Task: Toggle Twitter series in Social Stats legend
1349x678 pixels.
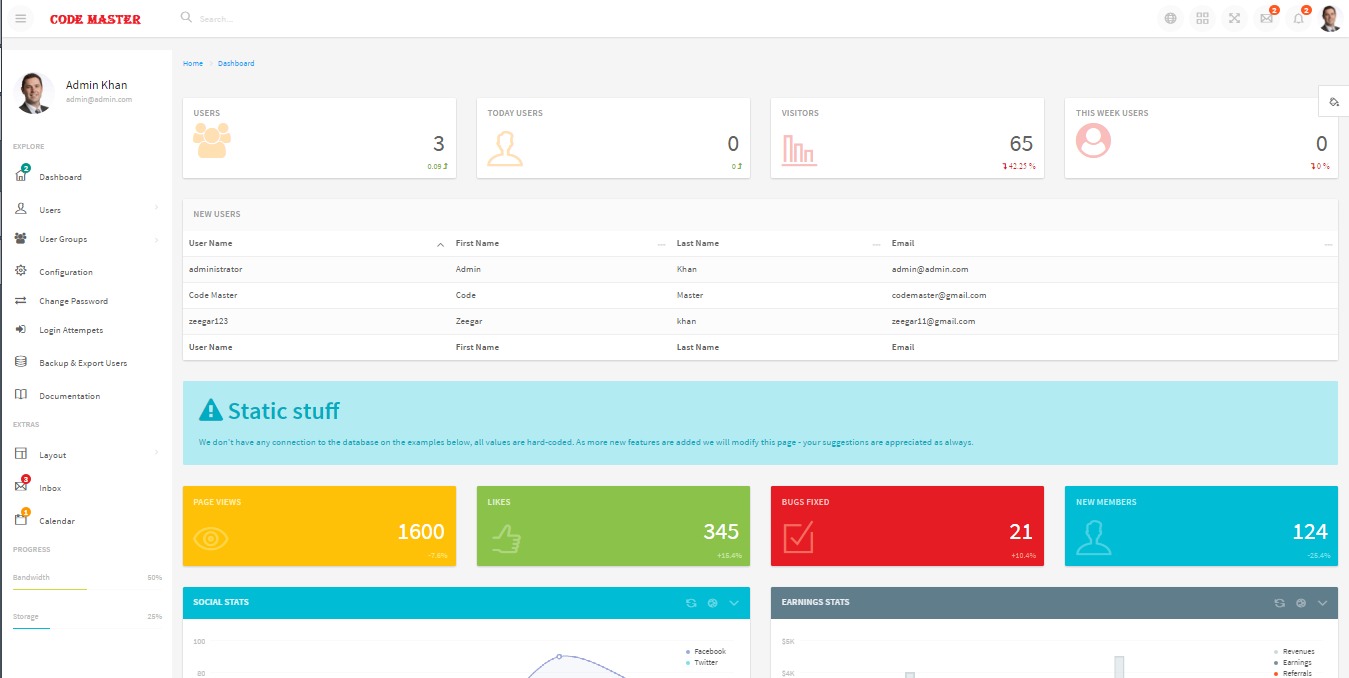Action: pyautogui.click(x=703, y=661)
